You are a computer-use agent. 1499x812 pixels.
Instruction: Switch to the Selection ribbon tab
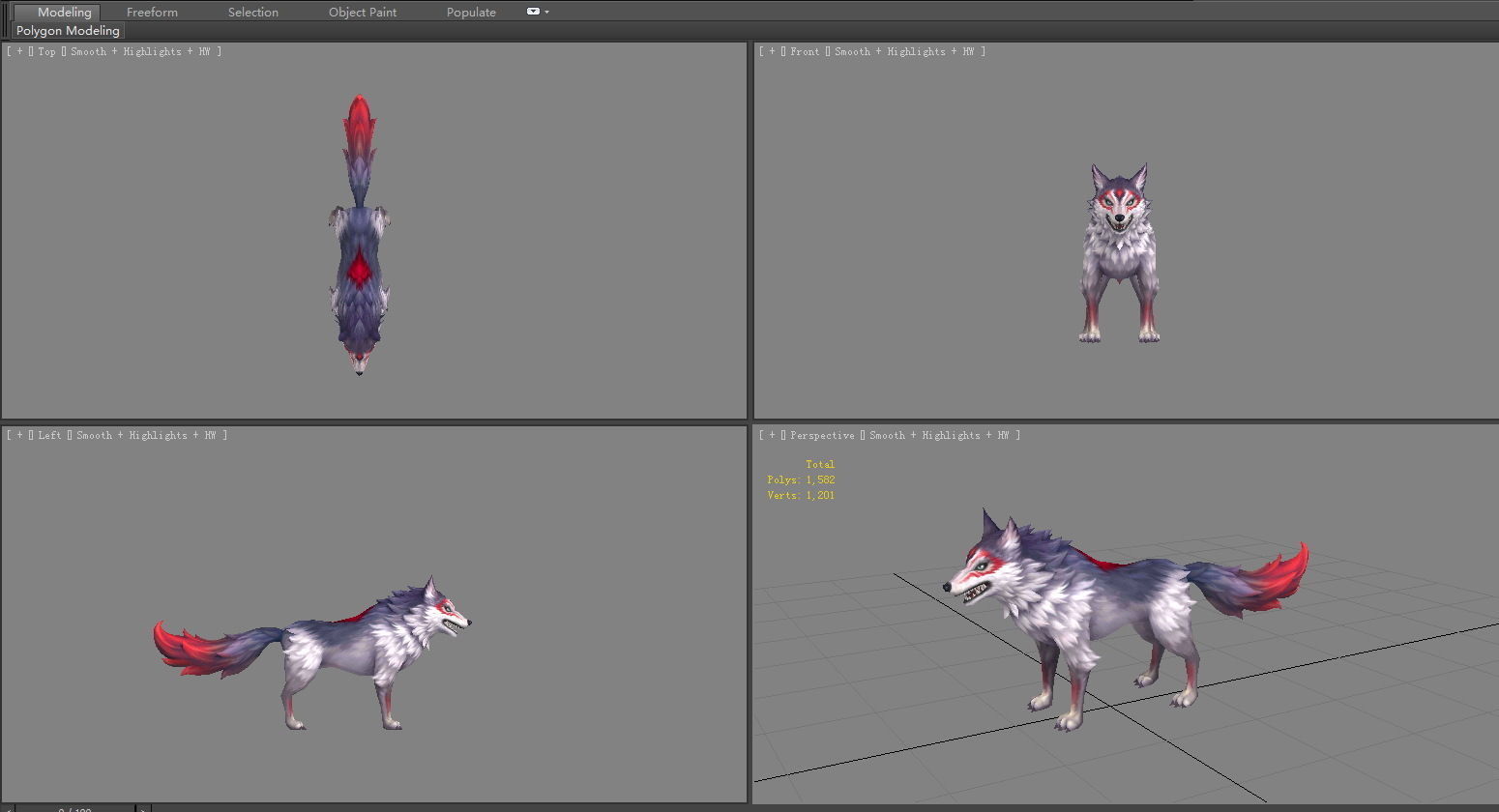252,12
